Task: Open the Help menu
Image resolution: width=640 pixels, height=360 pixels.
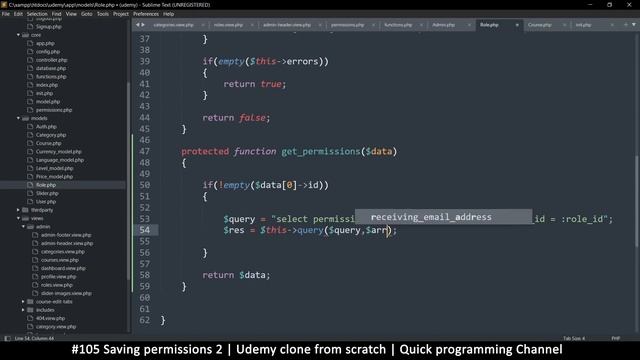Action: pos(169,14)
